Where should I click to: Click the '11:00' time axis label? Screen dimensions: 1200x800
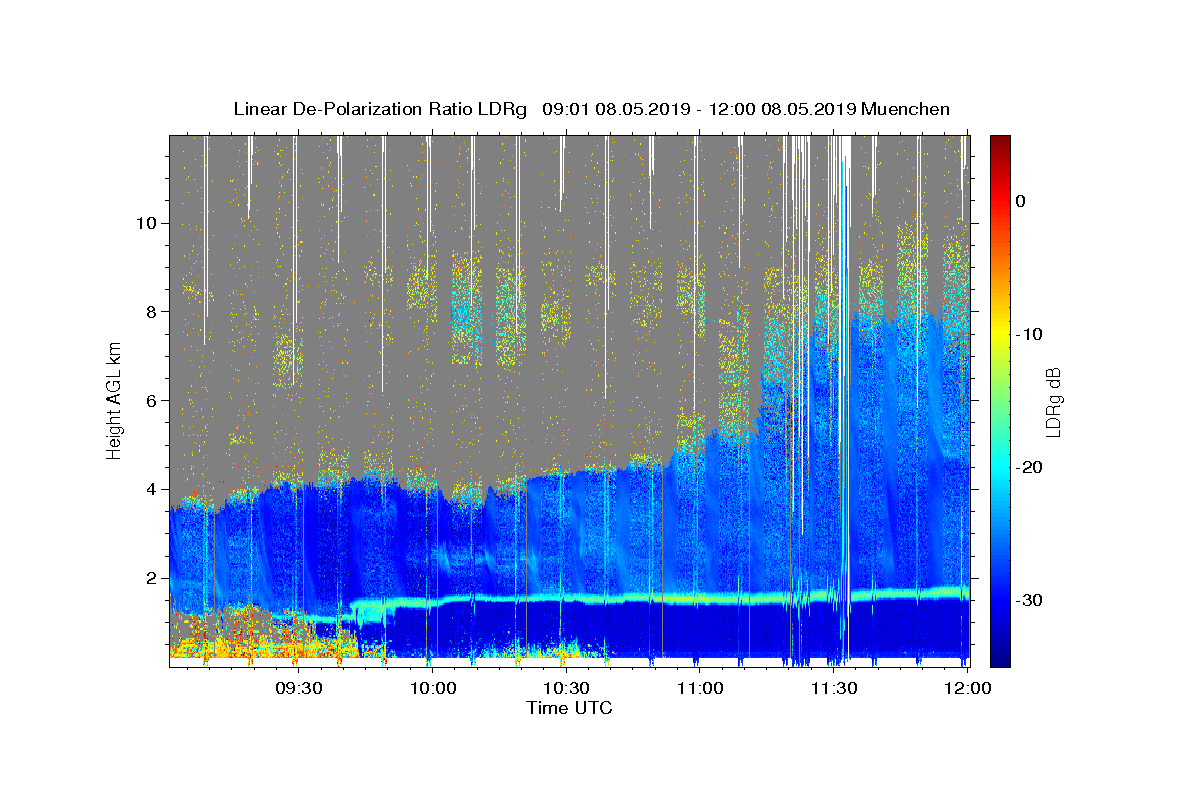click(x=700, y=689)
